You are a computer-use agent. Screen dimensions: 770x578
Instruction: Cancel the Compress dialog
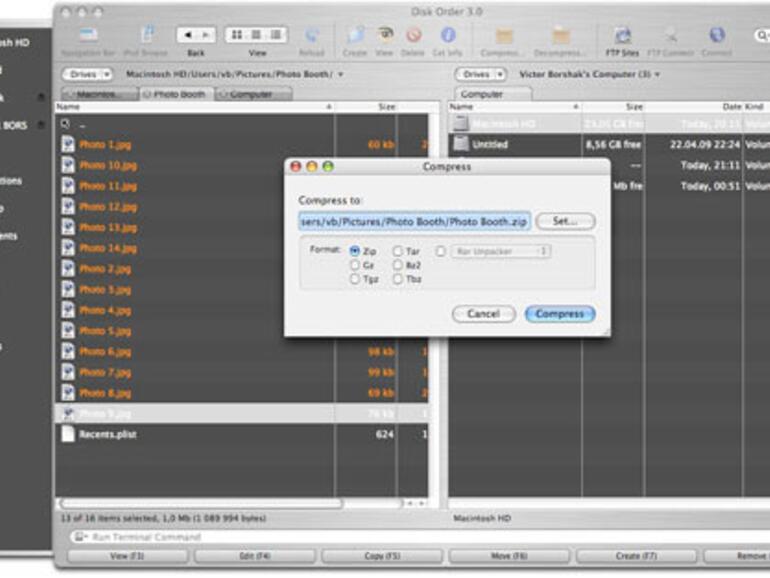pyautogui.click(x=484, y=314)
